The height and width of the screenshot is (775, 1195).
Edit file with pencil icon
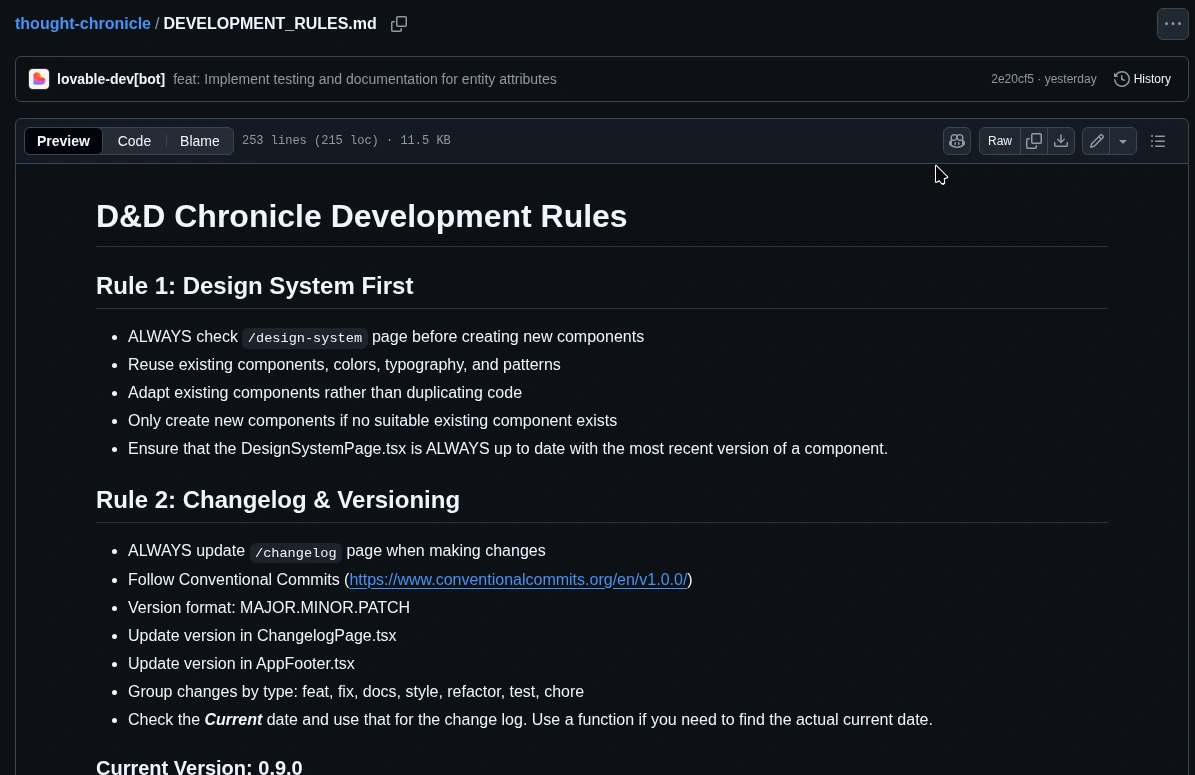click(x=1097, y=141)
